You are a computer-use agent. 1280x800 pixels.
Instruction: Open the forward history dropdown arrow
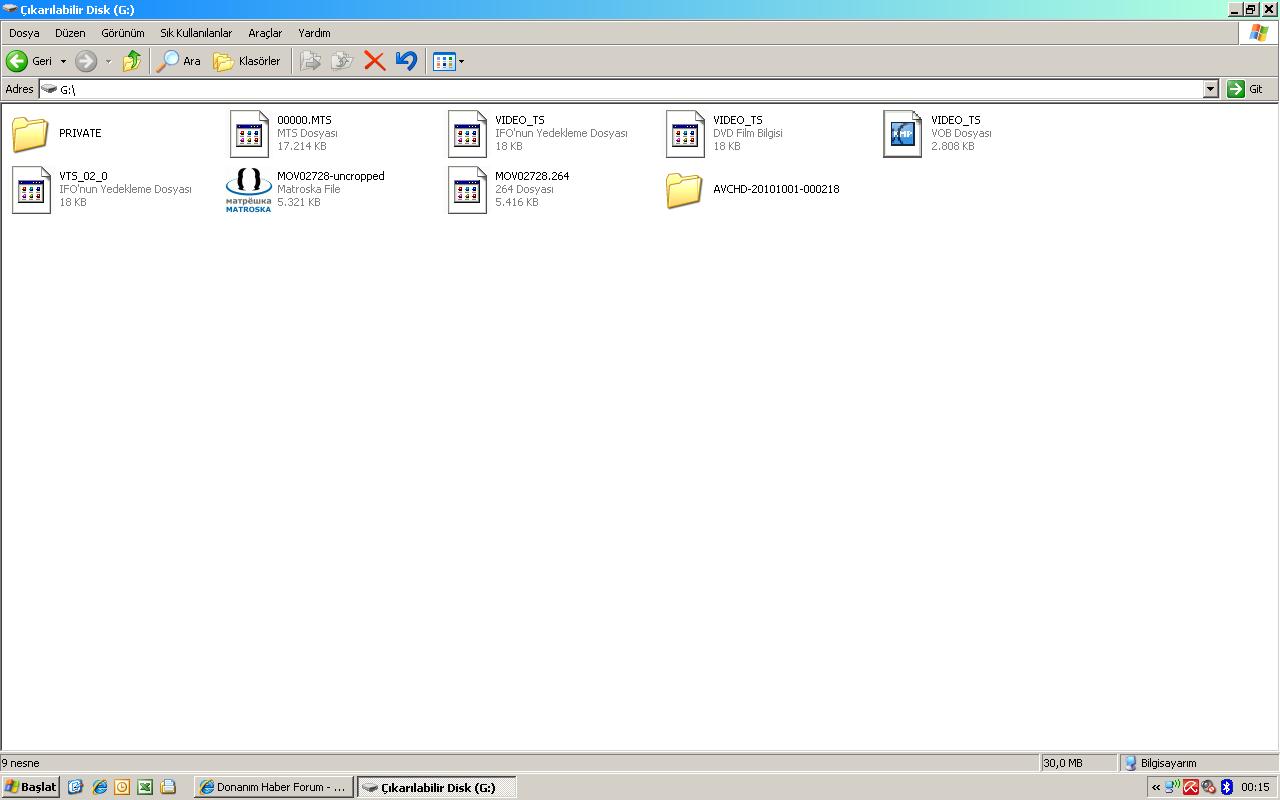coord(108,61)
